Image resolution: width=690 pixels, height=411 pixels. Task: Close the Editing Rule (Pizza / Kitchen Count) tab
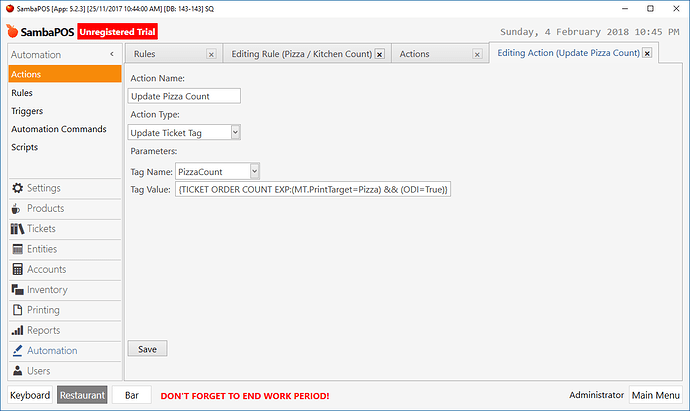[x=380, y=55]
